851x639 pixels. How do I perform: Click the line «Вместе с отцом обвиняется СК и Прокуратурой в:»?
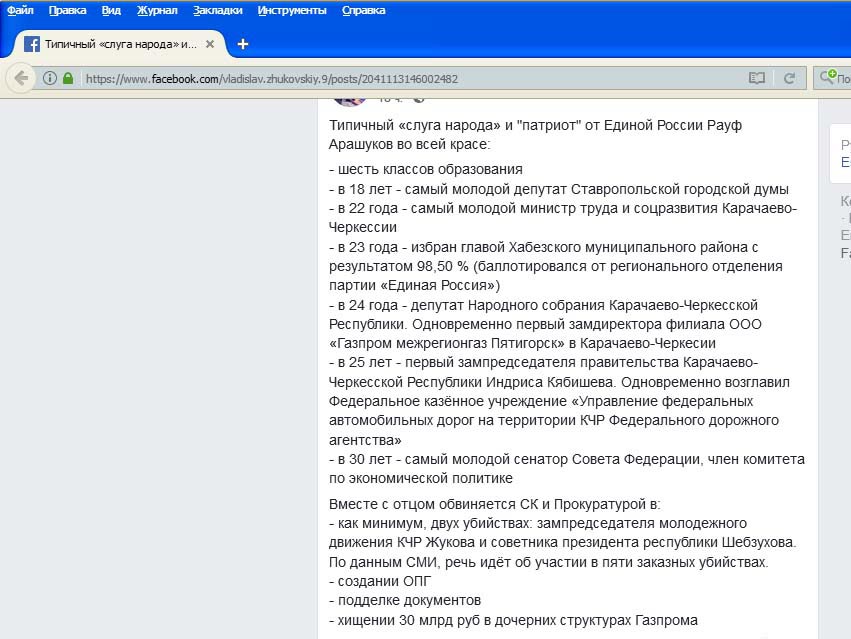tap(494, 504)
